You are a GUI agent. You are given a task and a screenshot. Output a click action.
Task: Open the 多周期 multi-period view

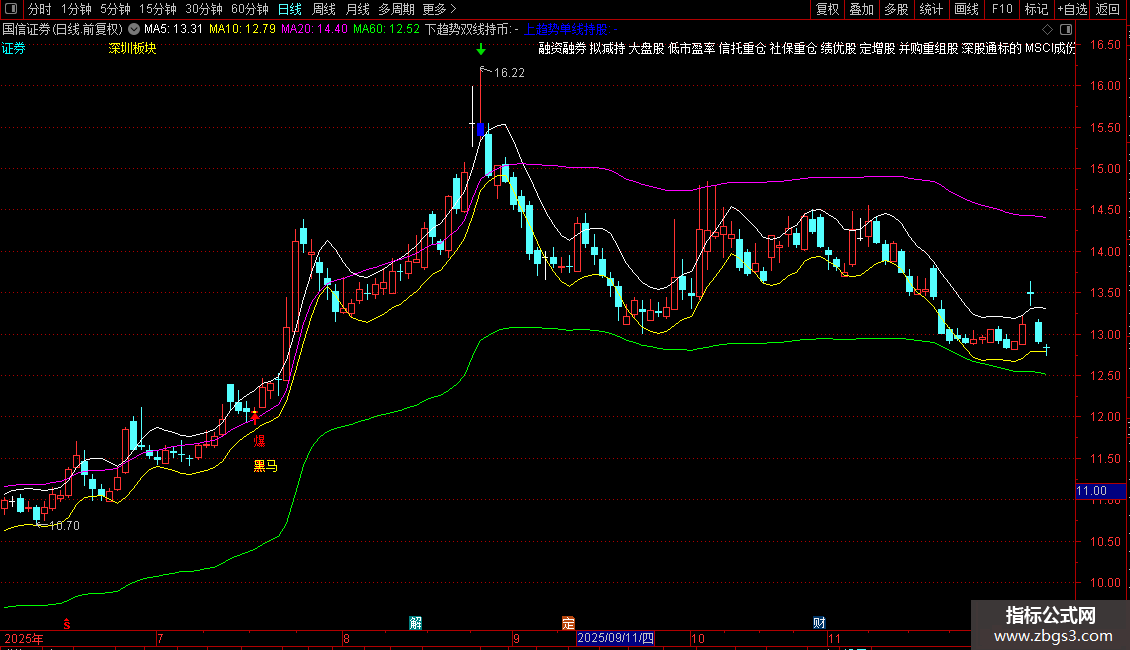point(395,9)
